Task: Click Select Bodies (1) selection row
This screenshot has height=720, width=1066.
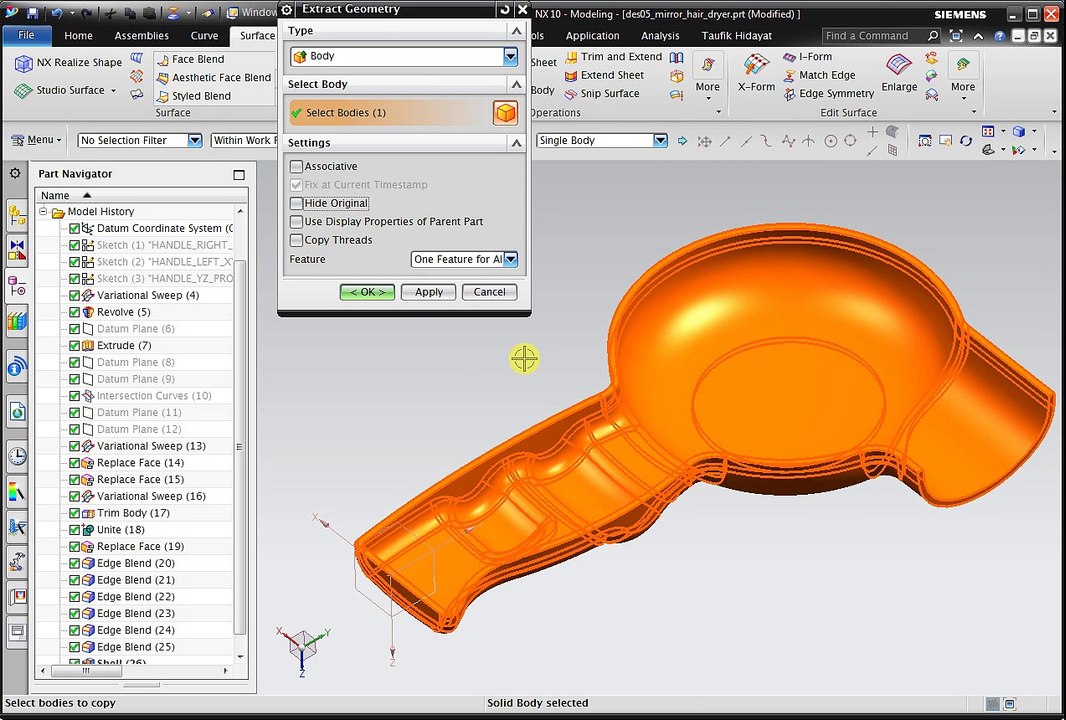Action: pyautogui.click(x=390, y=113)
